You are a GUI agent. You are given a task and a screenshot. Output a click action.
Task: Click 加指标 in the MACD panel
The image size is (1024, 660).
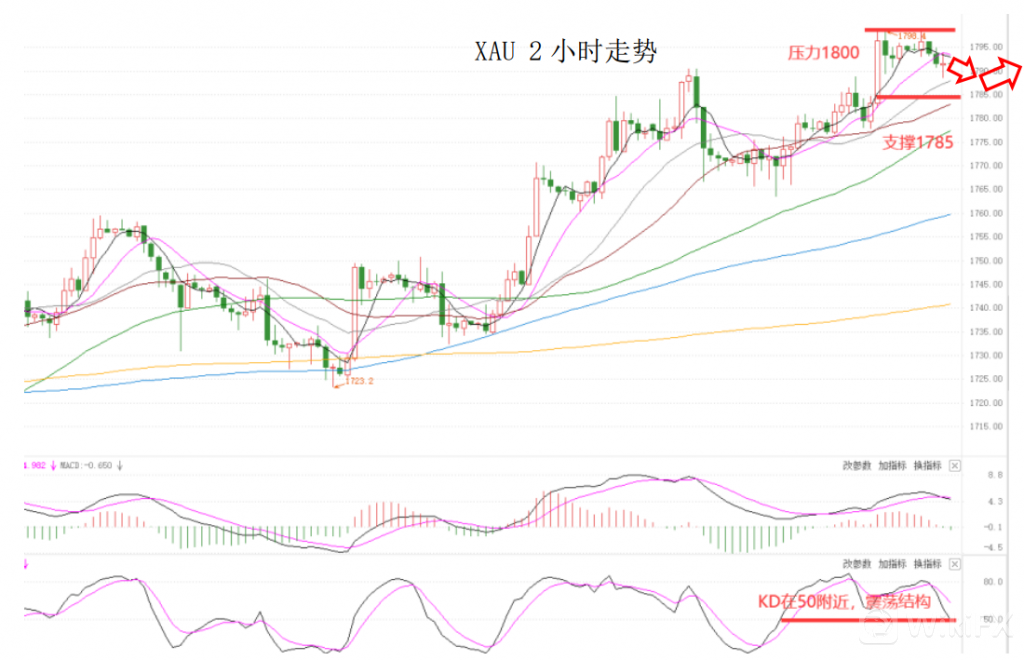pos(892,465)
